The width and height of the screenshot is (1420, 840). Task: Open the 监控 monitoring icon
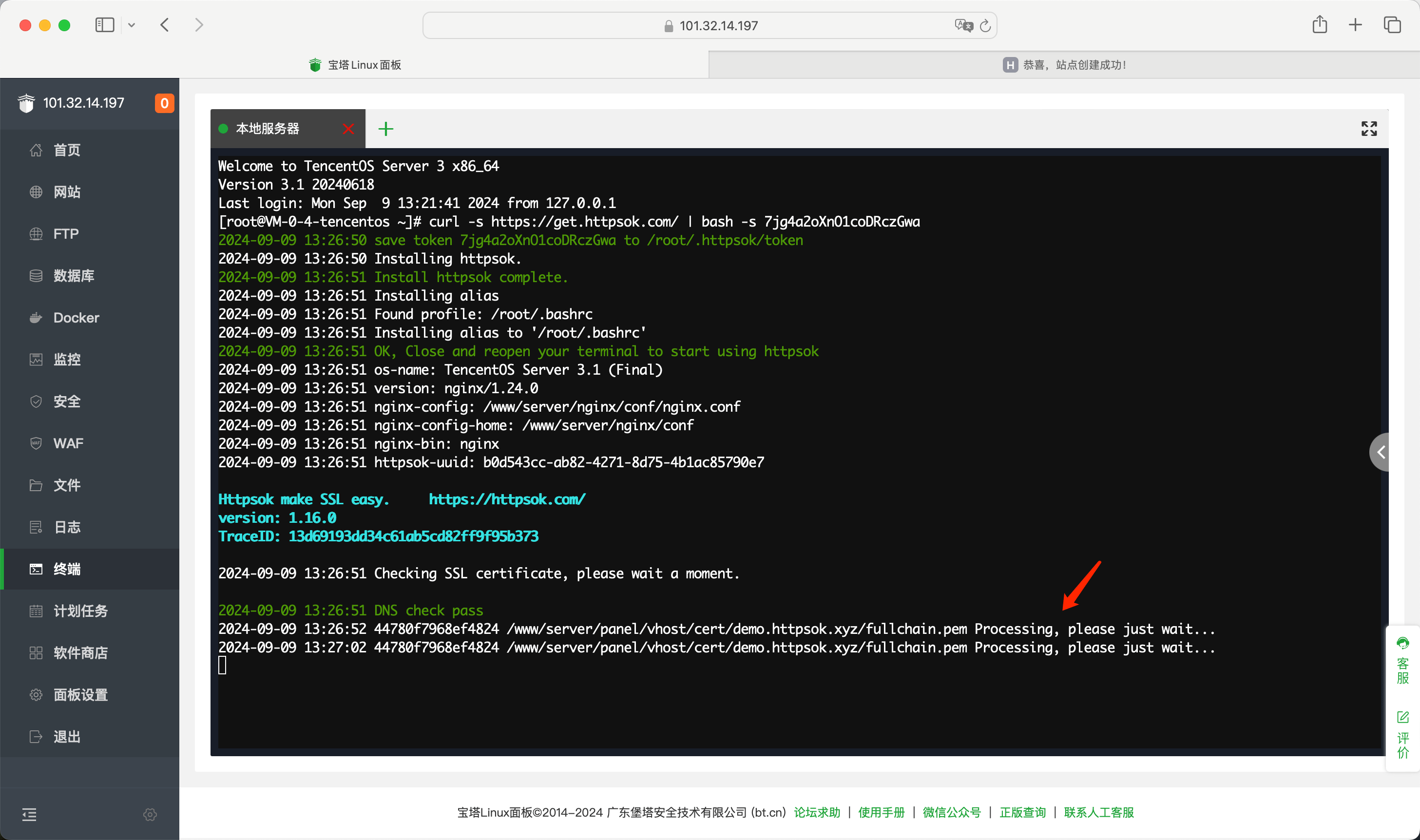click(x=36, y=360)
